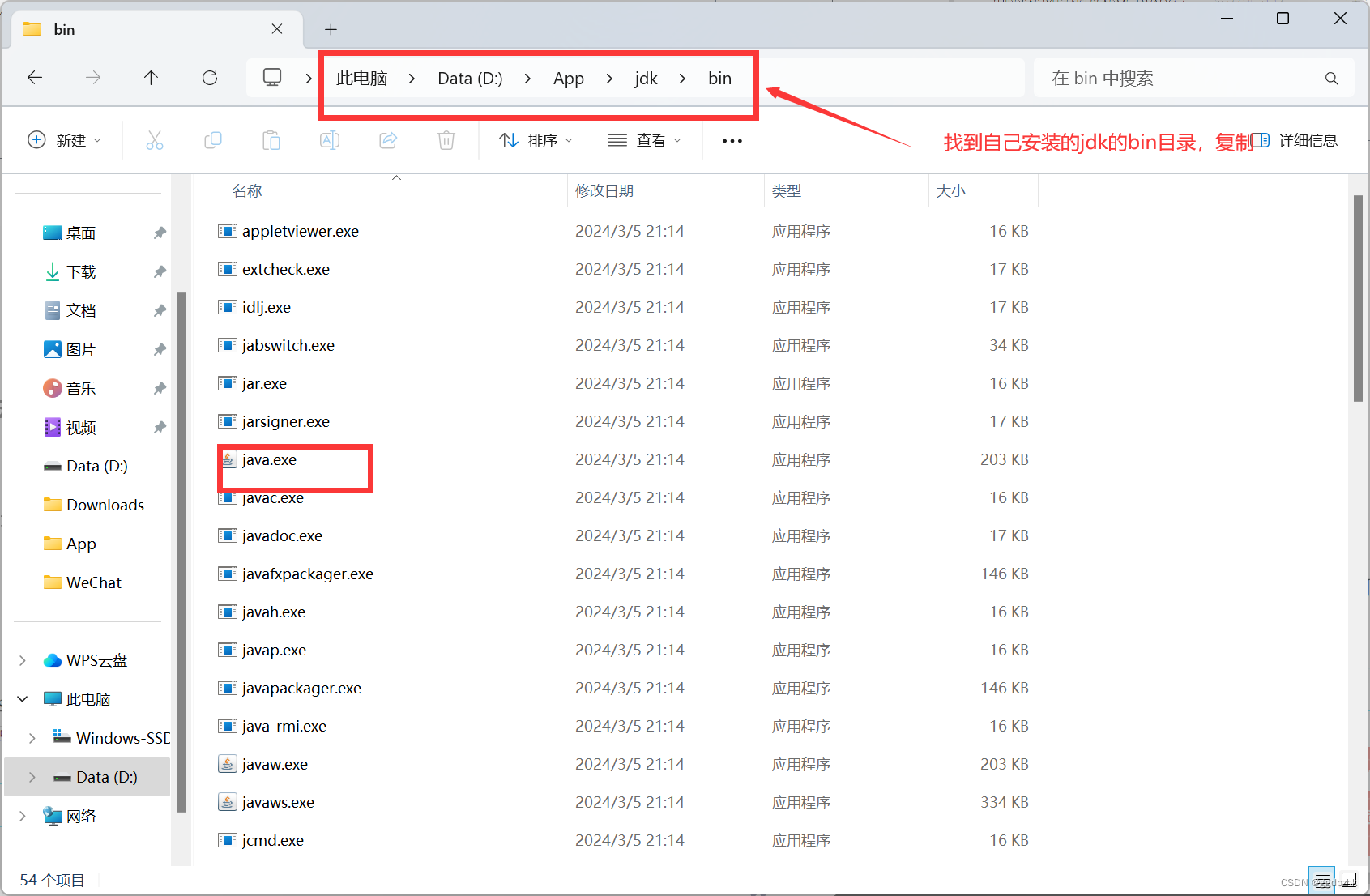Open the 新建 dropdown
Image resolution: width=1370 pixels, height=896 pixels.
click(x=65, y=141)
